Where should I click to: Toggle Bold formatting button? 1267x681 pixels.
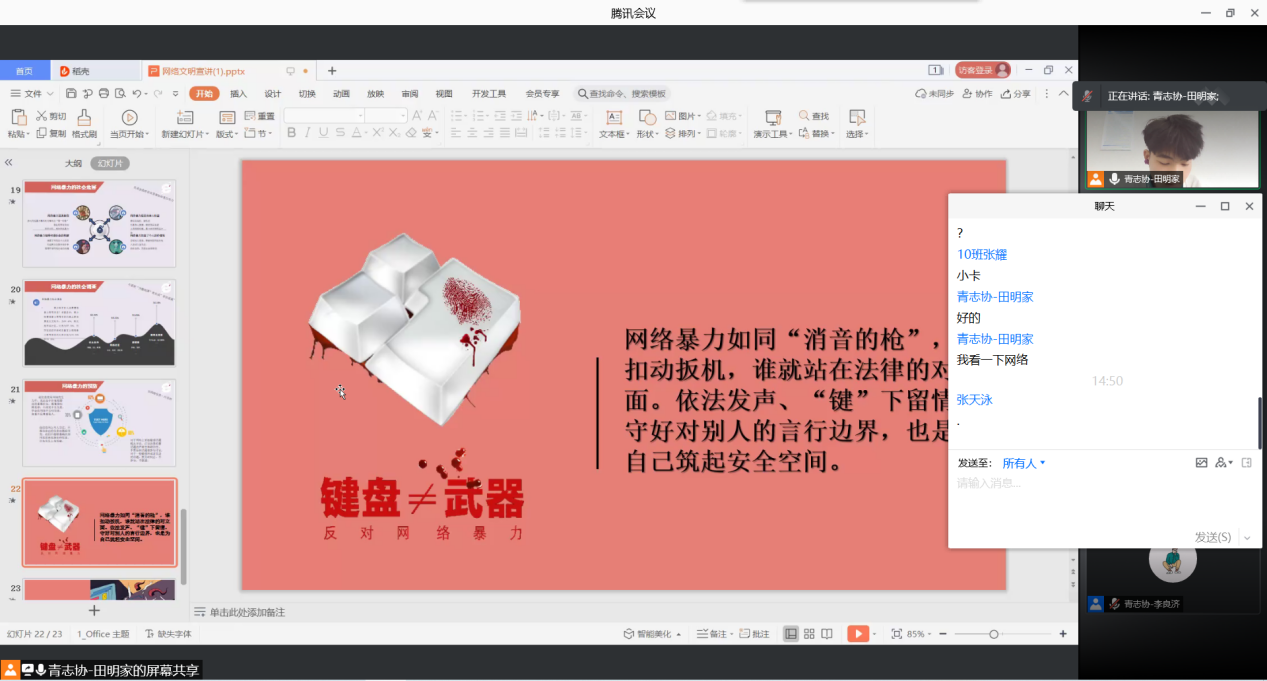click(x=292, y=133)
